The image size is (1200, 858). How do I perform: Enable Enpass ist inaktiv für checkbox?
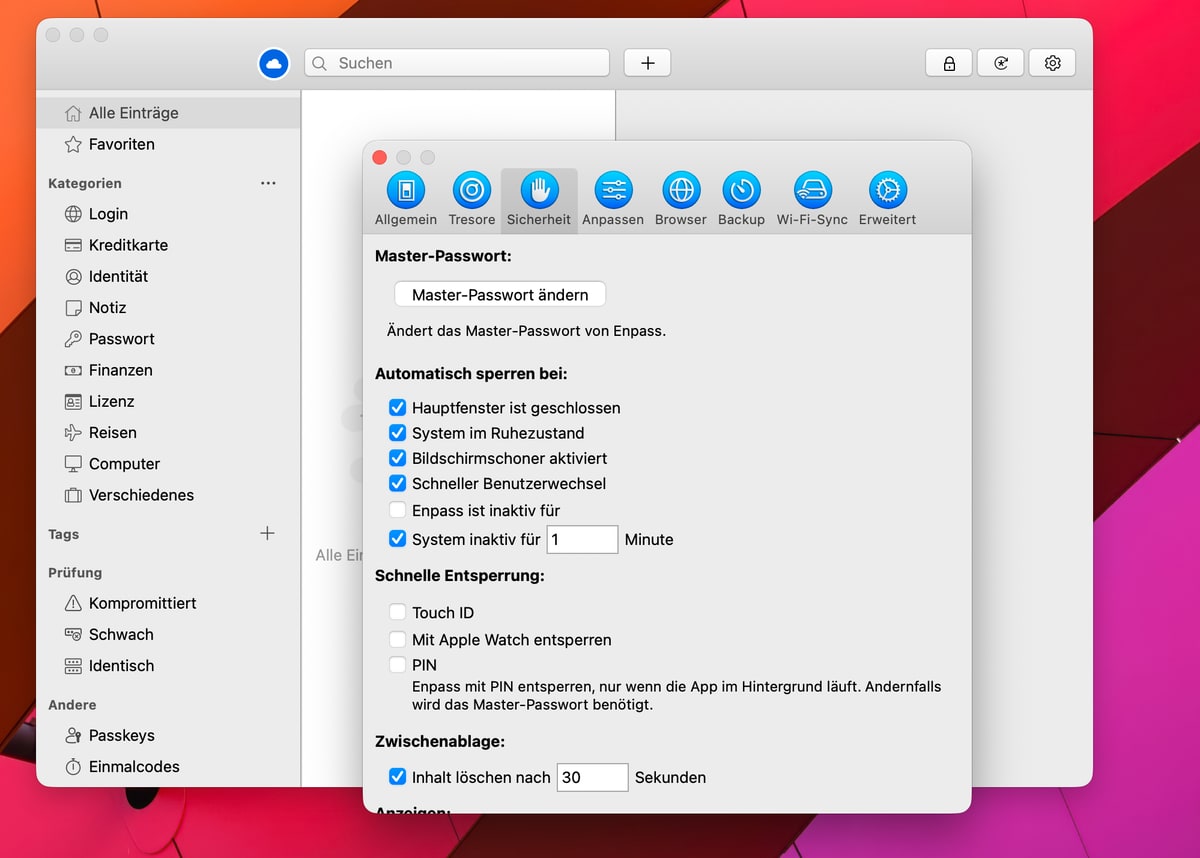pos(398,510)
